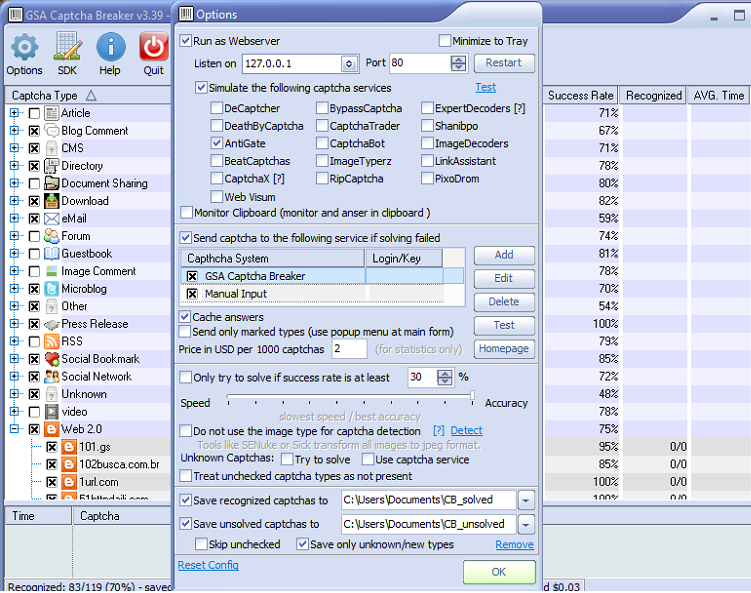Select the Press Release icon

point(51,324)
